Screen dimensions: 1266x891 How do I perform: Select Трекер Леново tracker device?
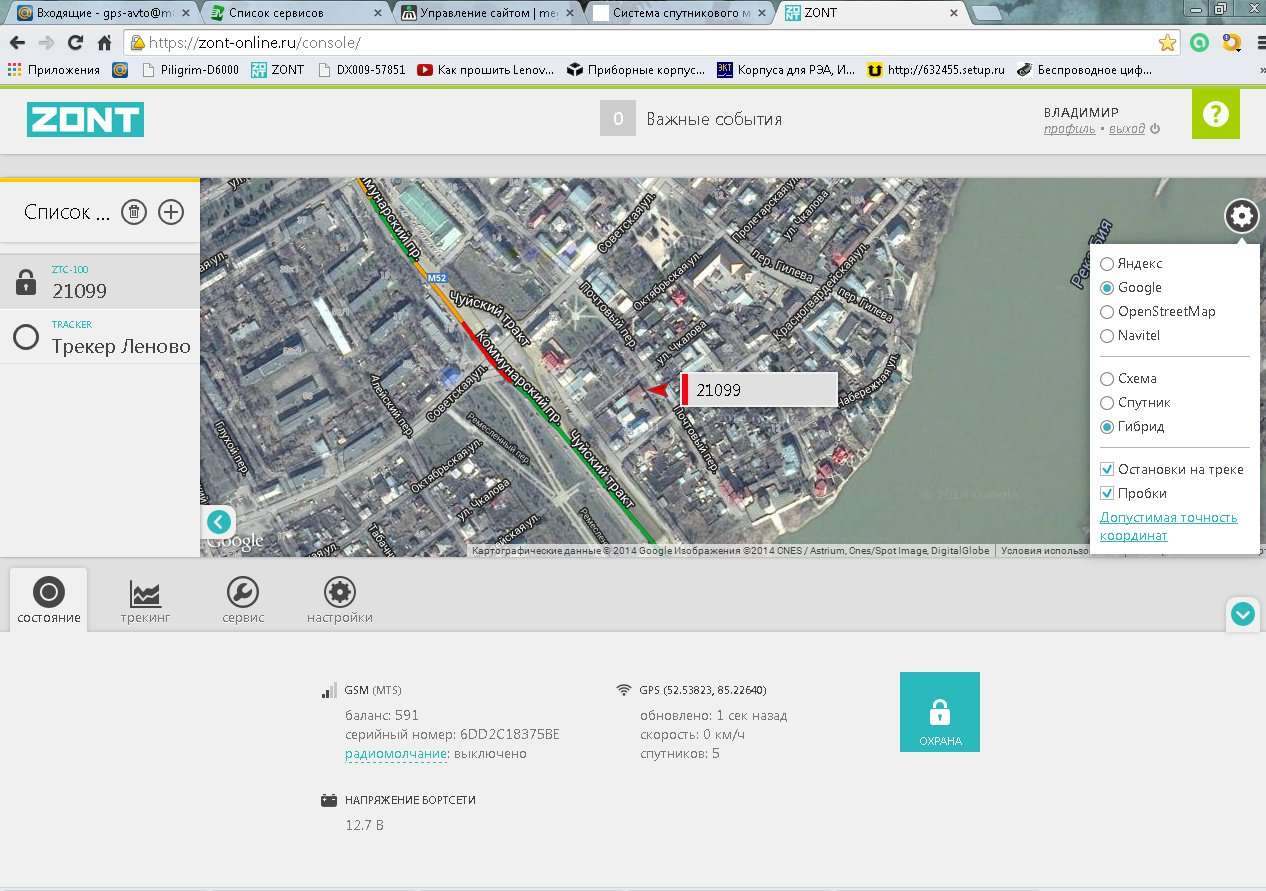pos(100,337)
